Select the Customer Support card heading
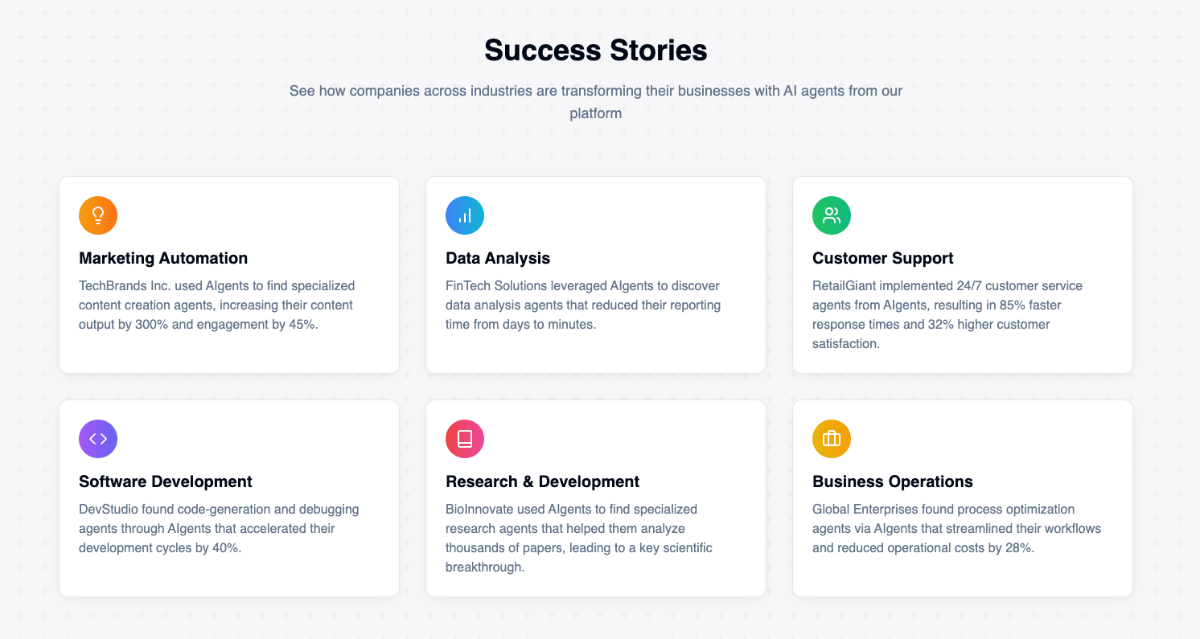Viewport: 1200px width, 639px height. pyautogui.click(x=883, y=258)
